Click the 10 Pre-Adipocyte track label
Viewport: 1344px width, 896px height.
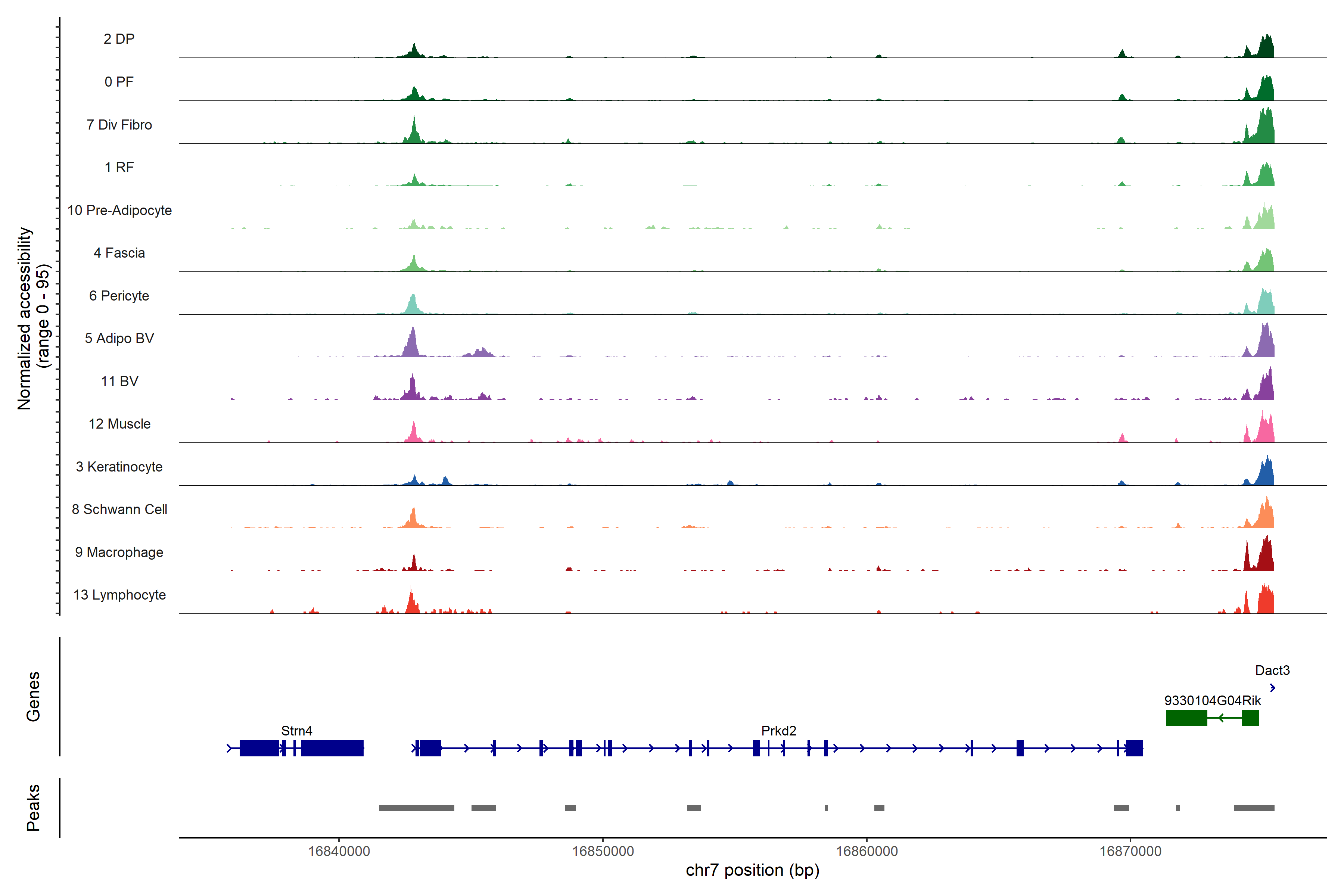(x=119, y=210)
